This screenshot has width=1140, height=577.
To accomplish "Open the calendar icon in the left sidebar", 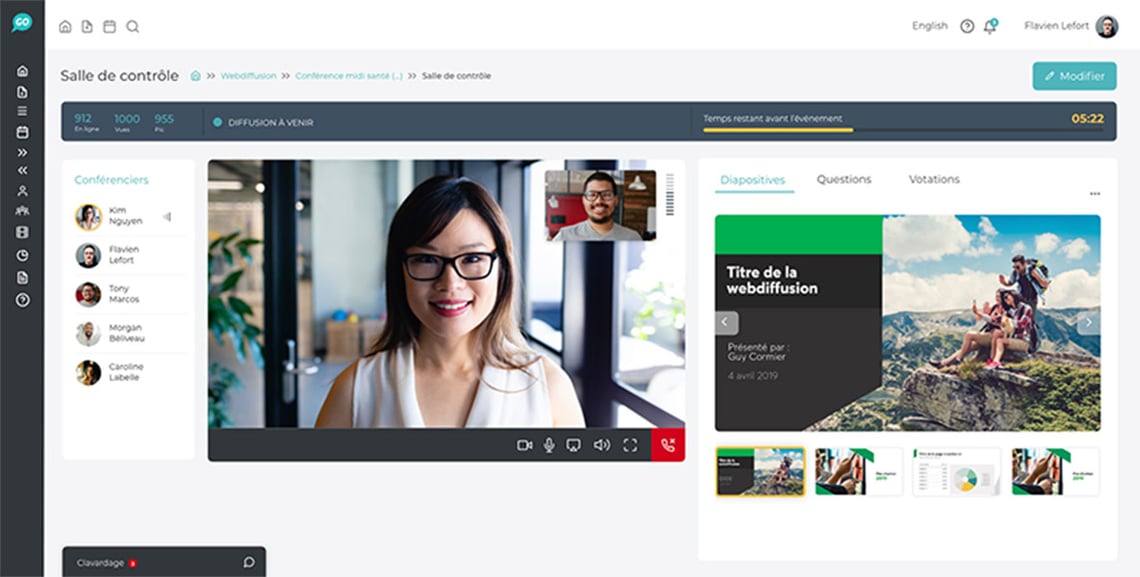I will click(x=21, y=131).
